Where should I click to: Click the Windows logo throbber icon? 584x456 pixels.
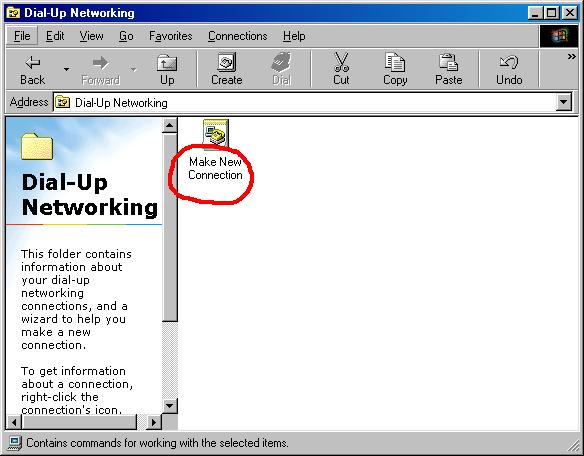(x=559, y=36)
